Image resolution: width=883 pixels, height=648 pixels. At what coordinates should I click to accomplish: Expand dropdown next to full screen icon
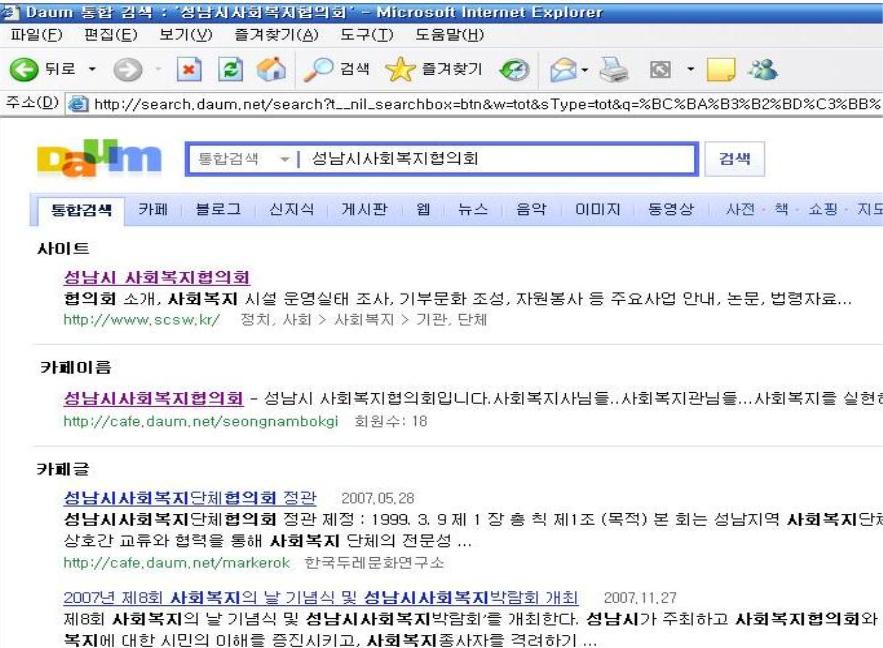(x=690, y=70)
